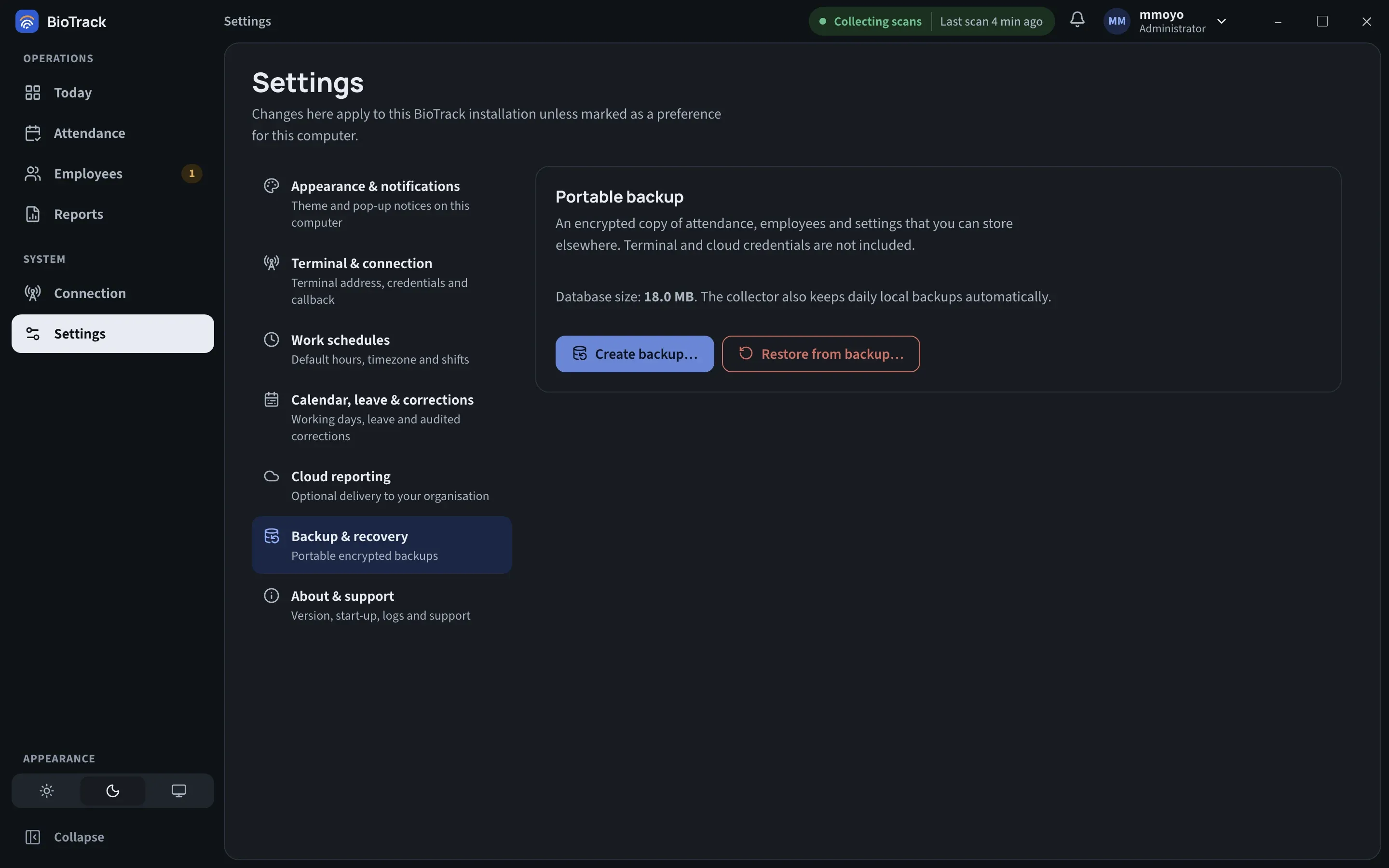Click the Work schedules clock icon
Image resolution: width=1389 pixels, height=868 pixels.
point(272,340)
